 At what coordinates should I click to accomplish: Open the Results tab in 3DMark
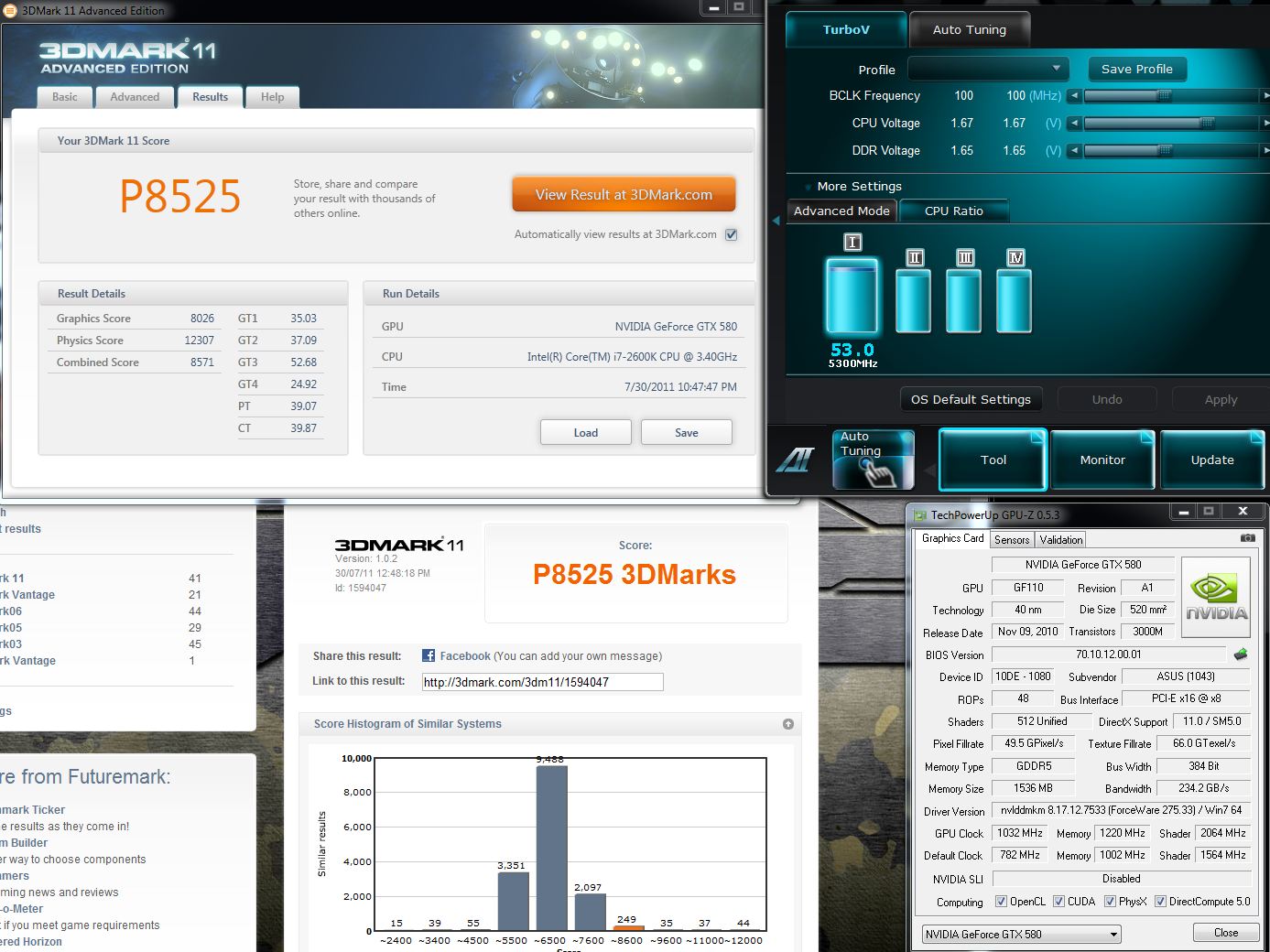tap(210, 97)
